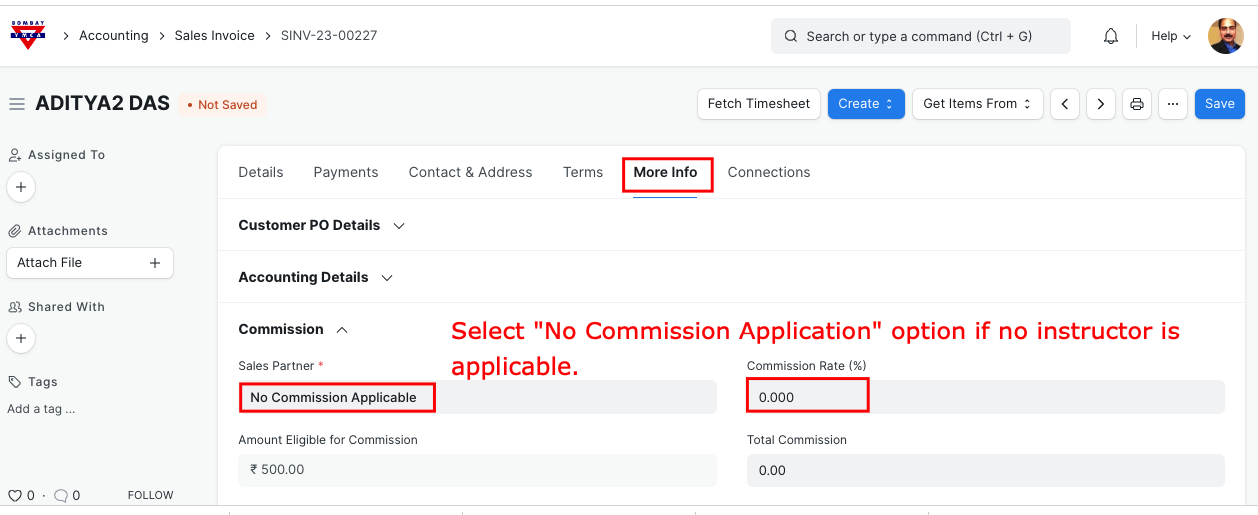Click the Sales Partner input field

[477, 397]
